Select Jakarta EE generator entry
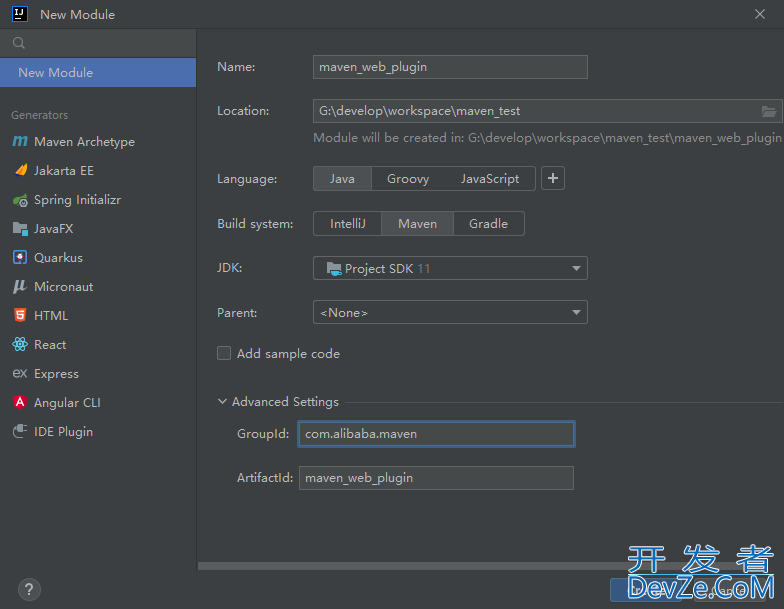This screenshot has width=784, height=609. [x=98, y=170]
